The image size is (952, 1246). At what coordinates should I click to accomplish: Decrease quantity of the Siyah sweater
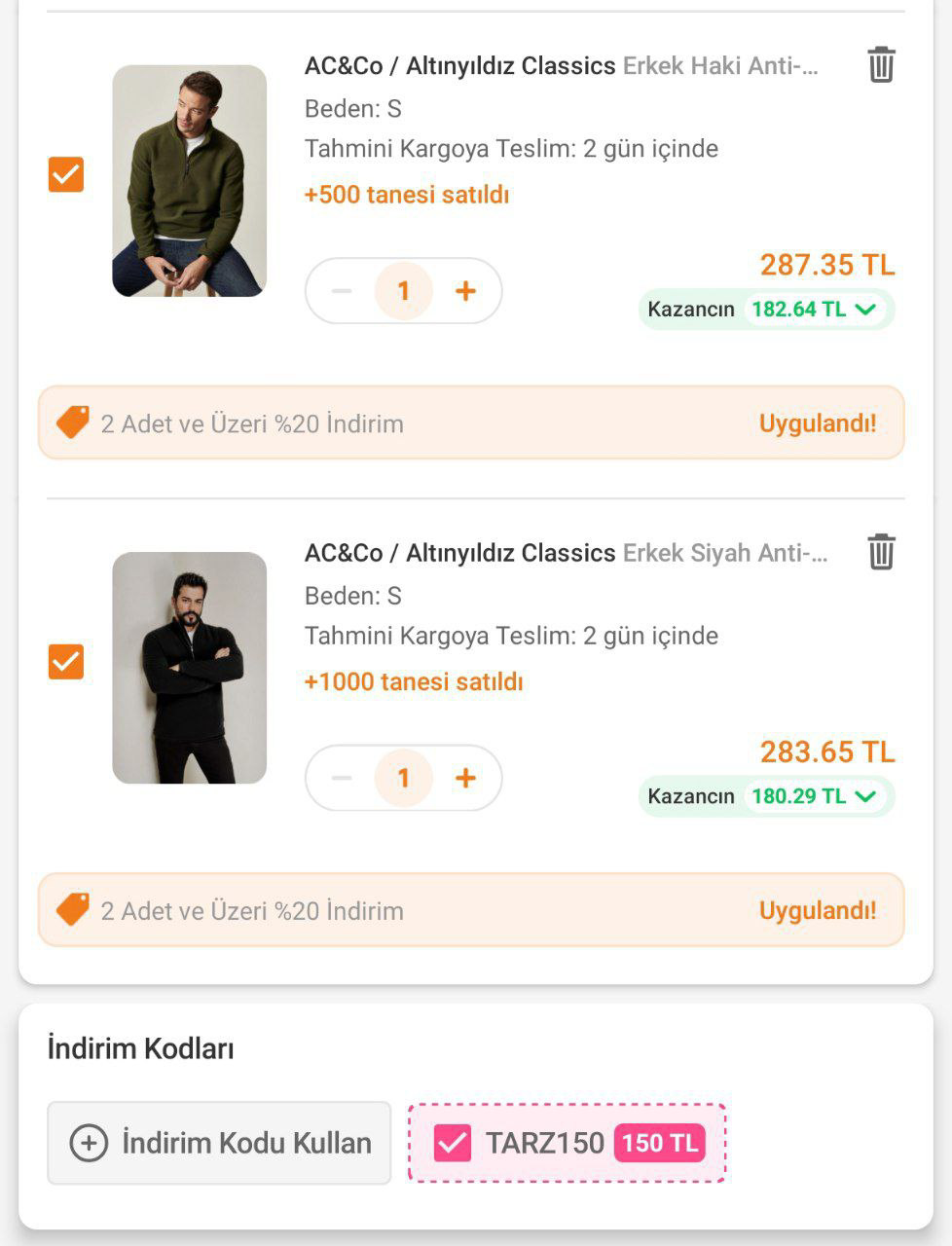[x=342, y=778]
